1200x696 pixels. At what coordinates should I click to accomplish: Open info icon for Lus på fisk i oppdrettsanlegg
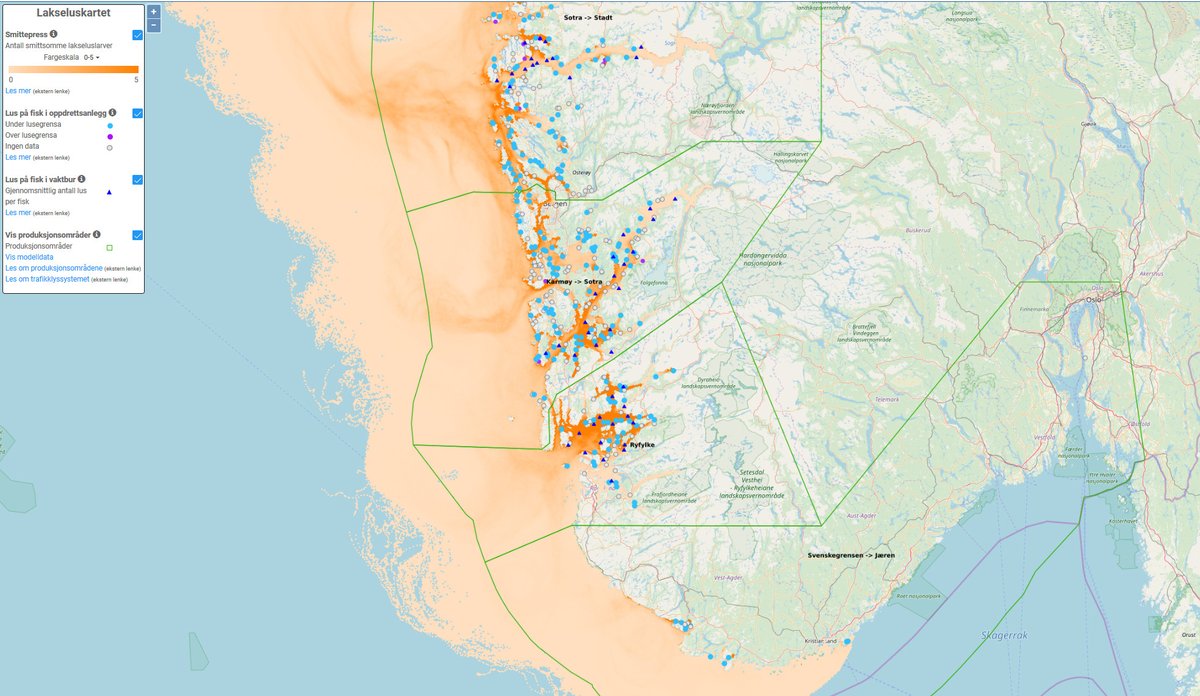point(113,113)
